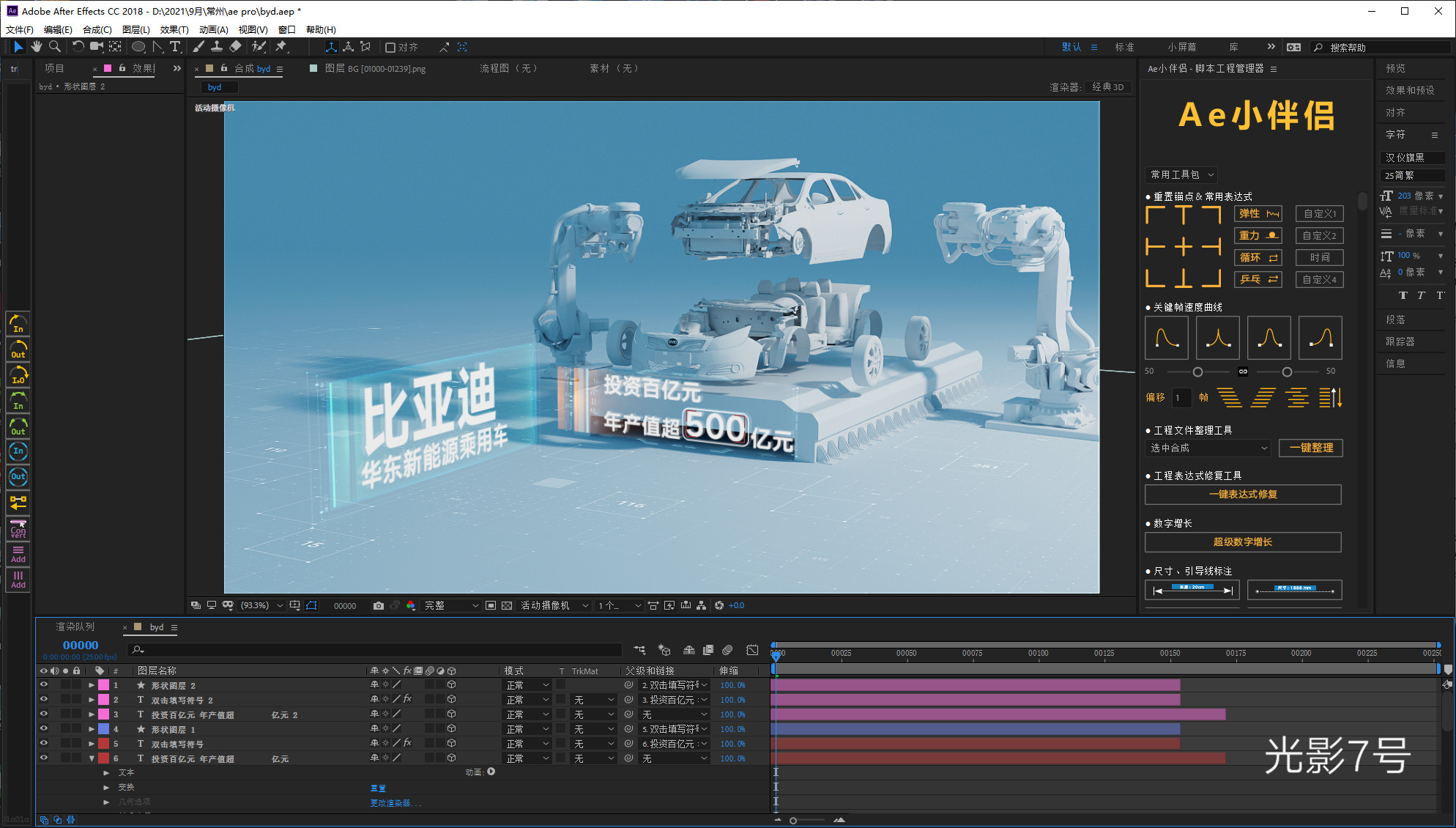The image size is (1456, 828).
Task: Open the 文件(F) menu
Action: 19,29
